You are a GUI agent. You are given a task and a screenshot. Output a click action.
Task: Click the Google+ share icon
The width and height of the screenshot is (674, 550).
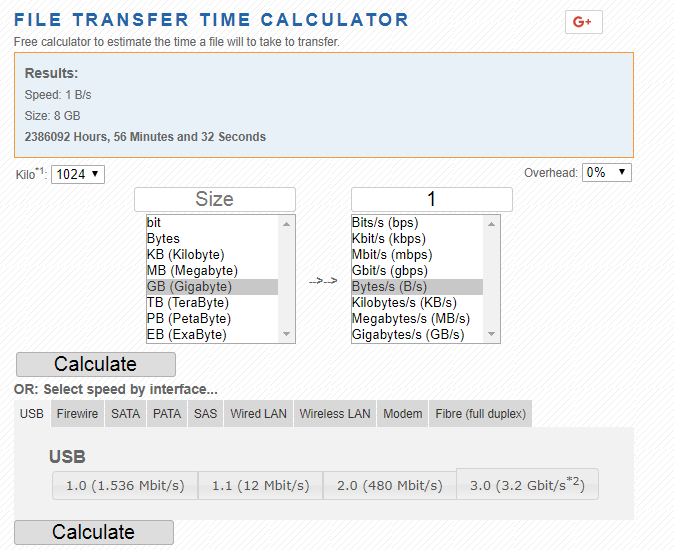tap(583, 22)
